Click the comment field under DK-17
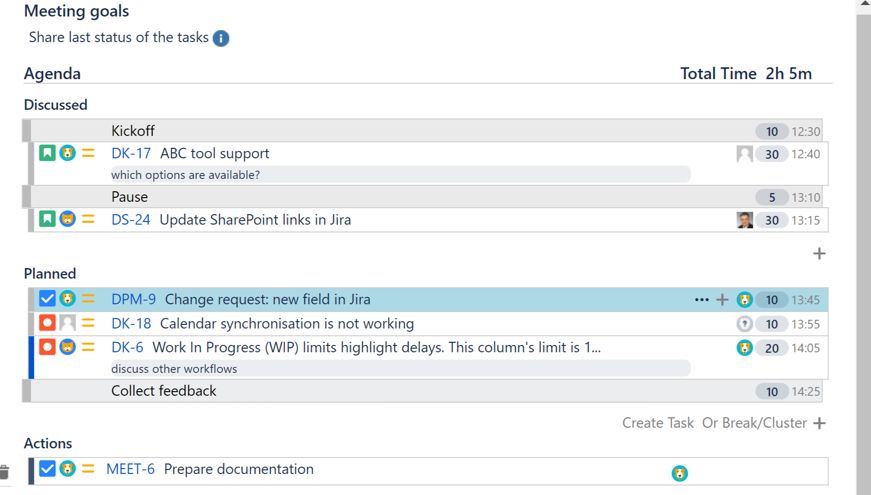Image resolution: width=871 pixels, height=495 pixels. 400,175
